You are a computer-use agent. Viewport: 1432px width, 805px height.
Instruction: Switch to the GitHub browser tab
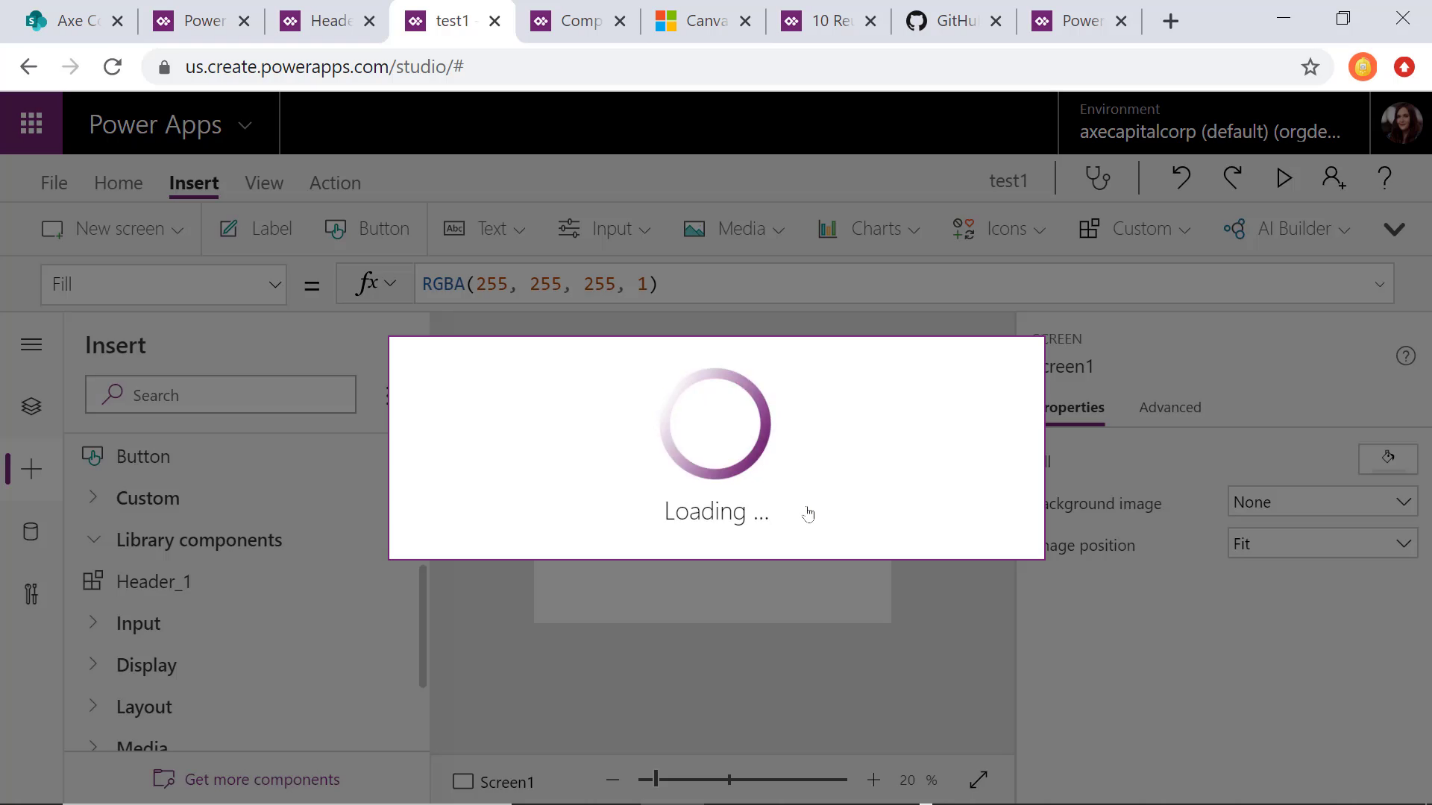click(x=953, y=21)
